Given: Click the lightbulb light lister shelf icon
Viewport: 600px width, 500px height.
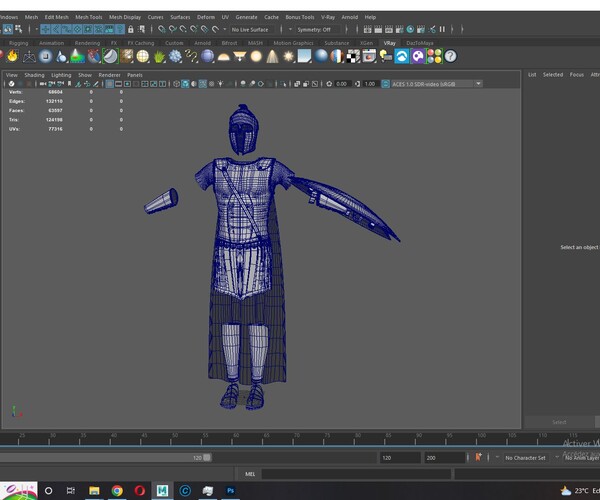Looking at the screenshot, I should tap(386, 56).
